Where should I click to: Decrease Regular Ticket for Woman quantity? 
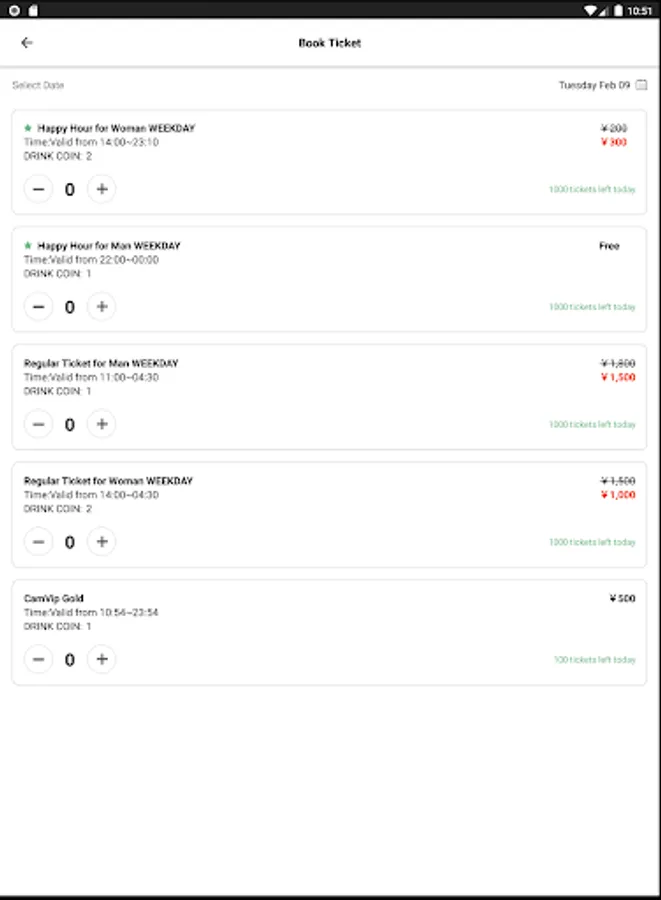coord(38,542)
